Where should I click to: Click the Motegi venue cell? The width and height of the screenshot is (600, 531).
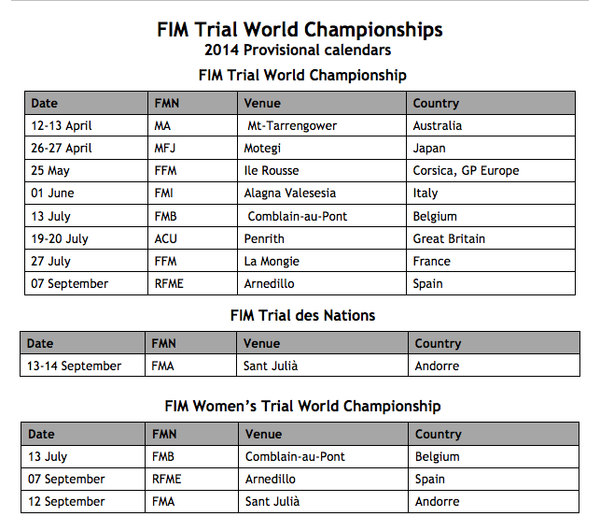322,148
